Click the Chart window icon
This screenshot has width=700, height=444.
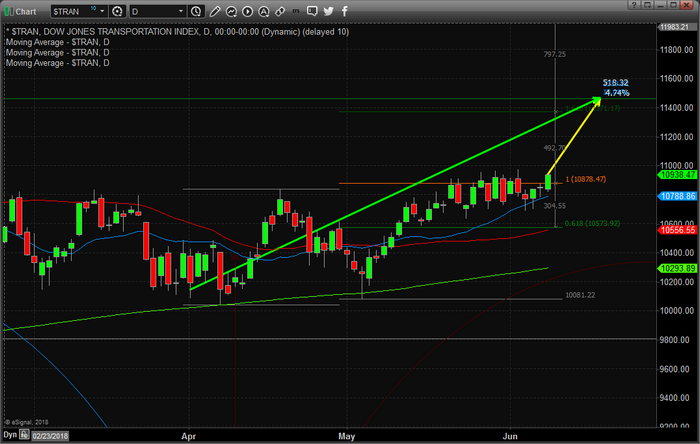tap(9, 11)
